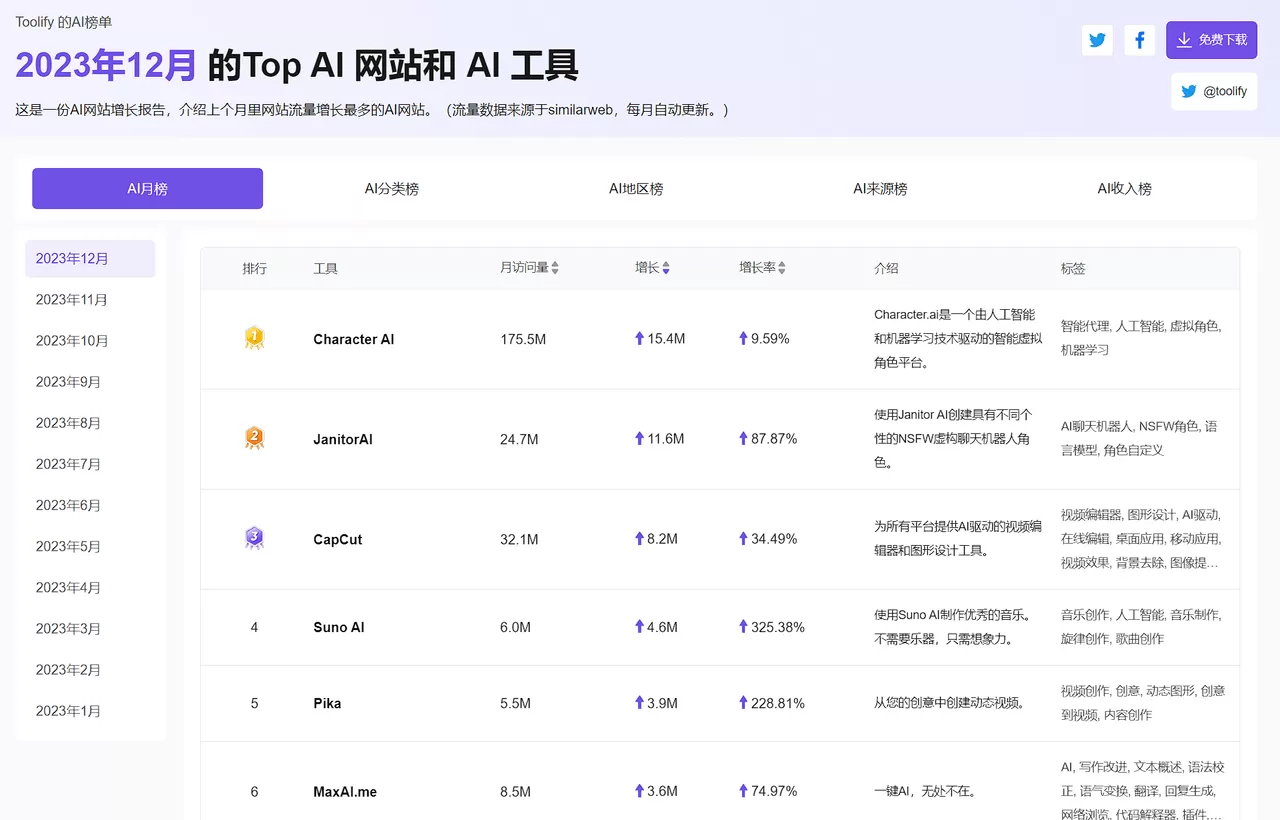This screenshot has width=1280, height=820.
Task: Click the Twitter share icon
Action: 1097,40
